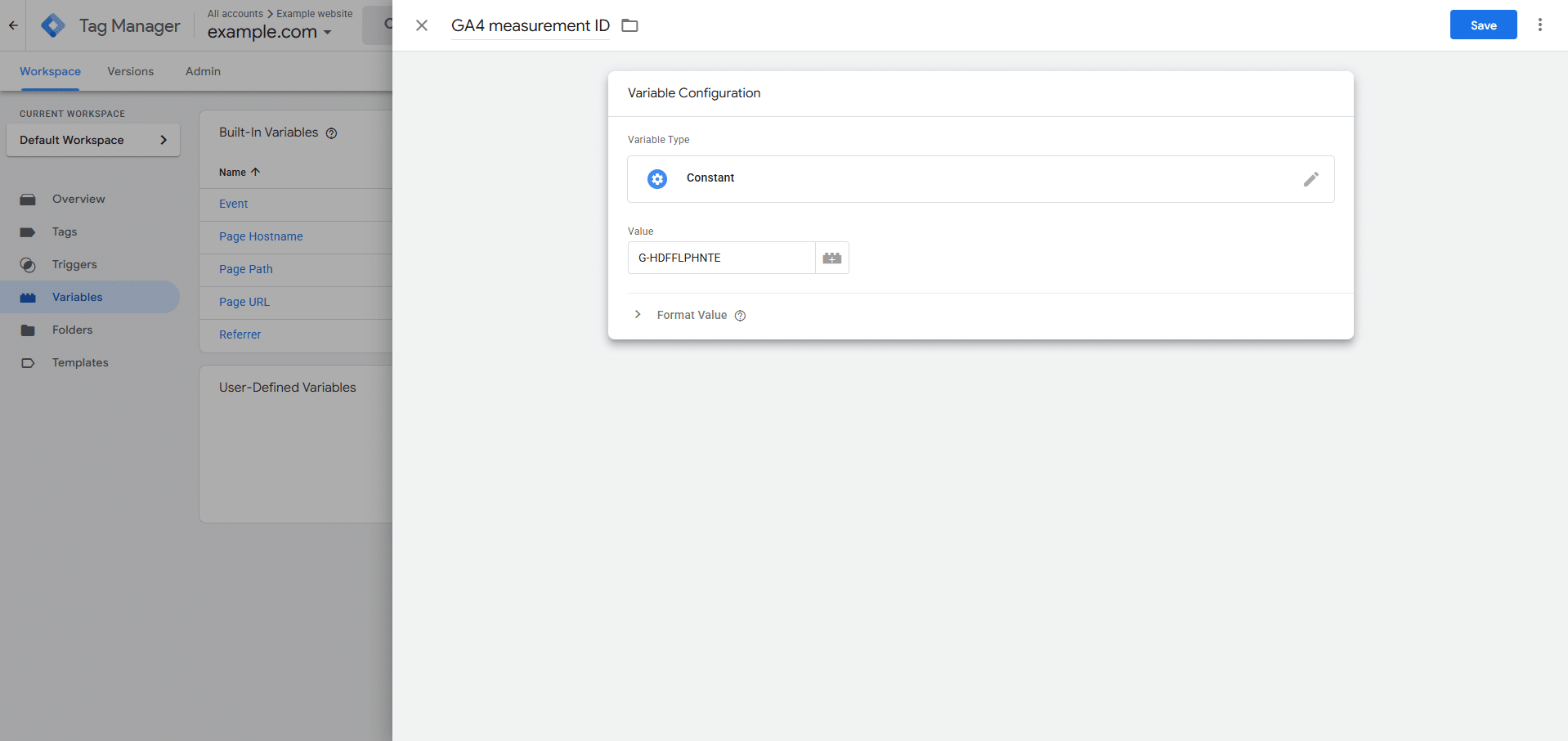Insert a variable using the brick icon

point(831,258)
